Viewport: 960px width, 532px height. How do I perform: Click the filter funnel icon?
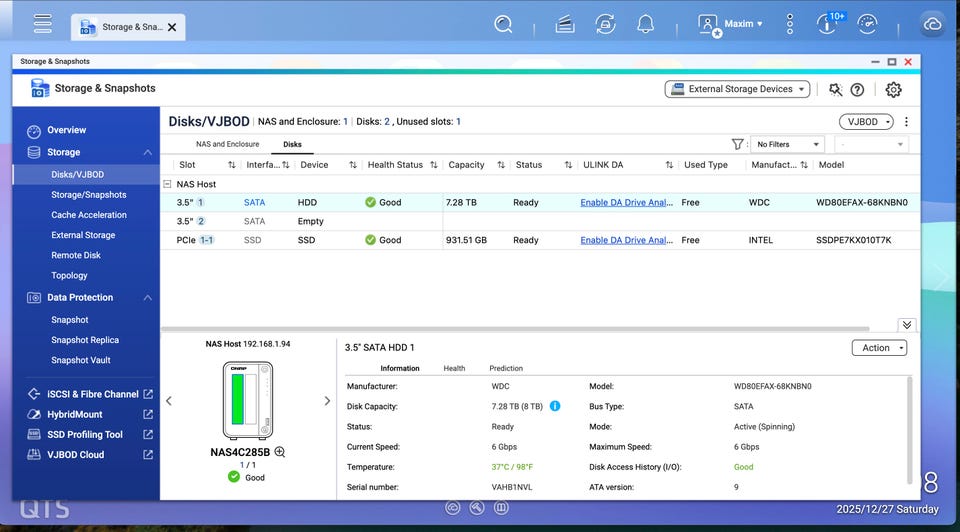click(738, 144)
